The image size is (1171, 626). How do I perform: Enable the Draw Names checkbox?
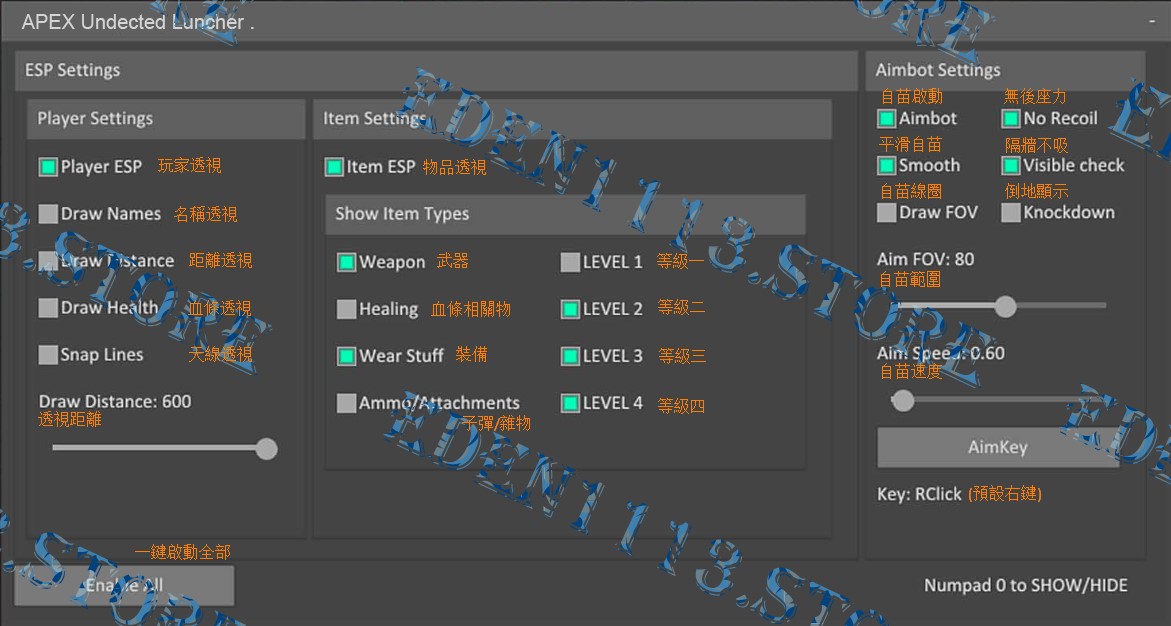pyautogui.click(x=48, y=214)
